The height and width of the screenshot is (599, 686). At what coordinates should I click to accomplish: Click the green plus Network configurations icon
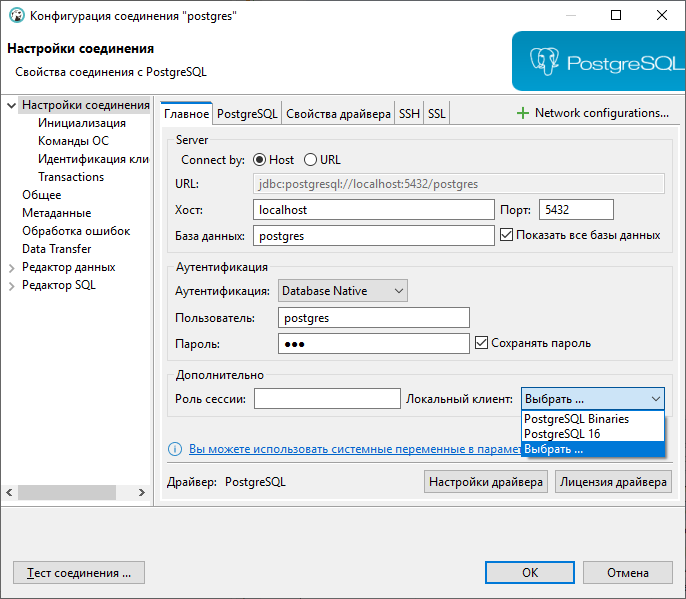coord(522,113)
